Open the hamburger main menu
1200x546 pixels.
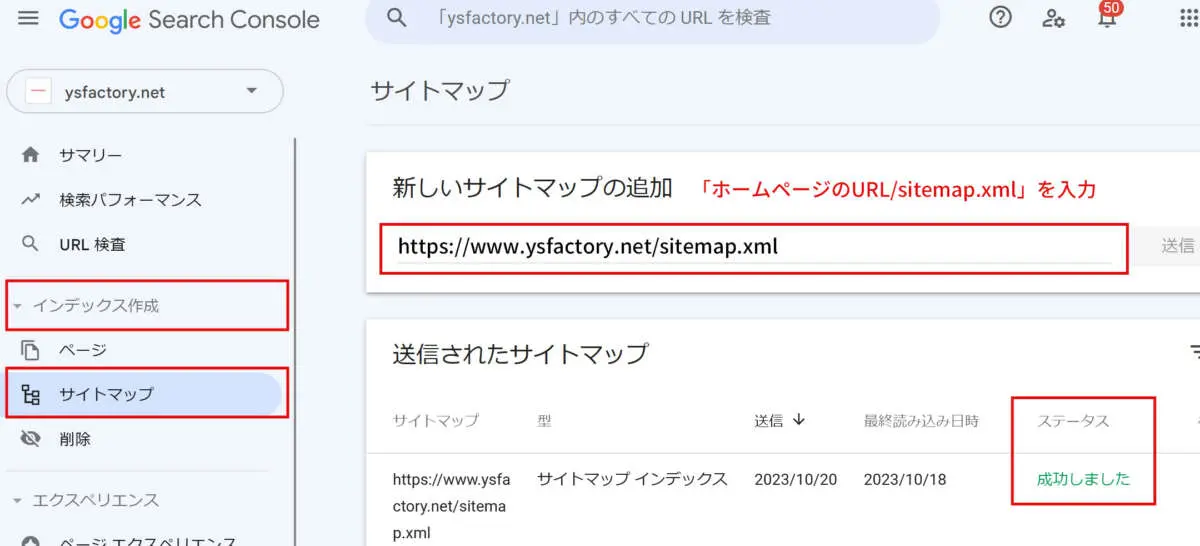[28, 18]
